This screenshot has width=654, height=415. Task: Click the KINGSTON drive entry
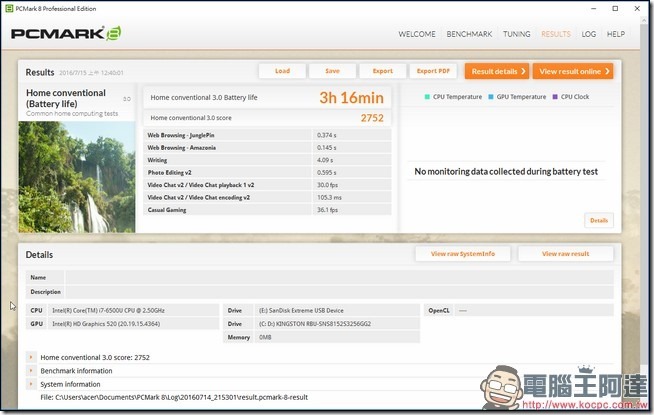(315, 324)
